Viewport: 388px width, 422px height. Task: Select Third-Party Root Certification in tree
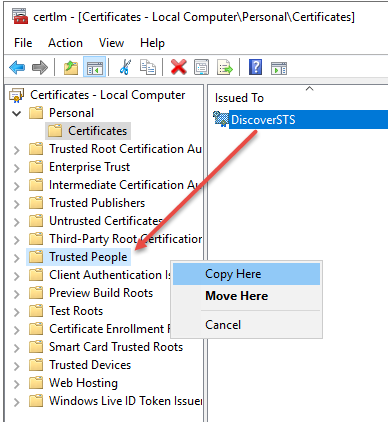[x=125, y=239]
